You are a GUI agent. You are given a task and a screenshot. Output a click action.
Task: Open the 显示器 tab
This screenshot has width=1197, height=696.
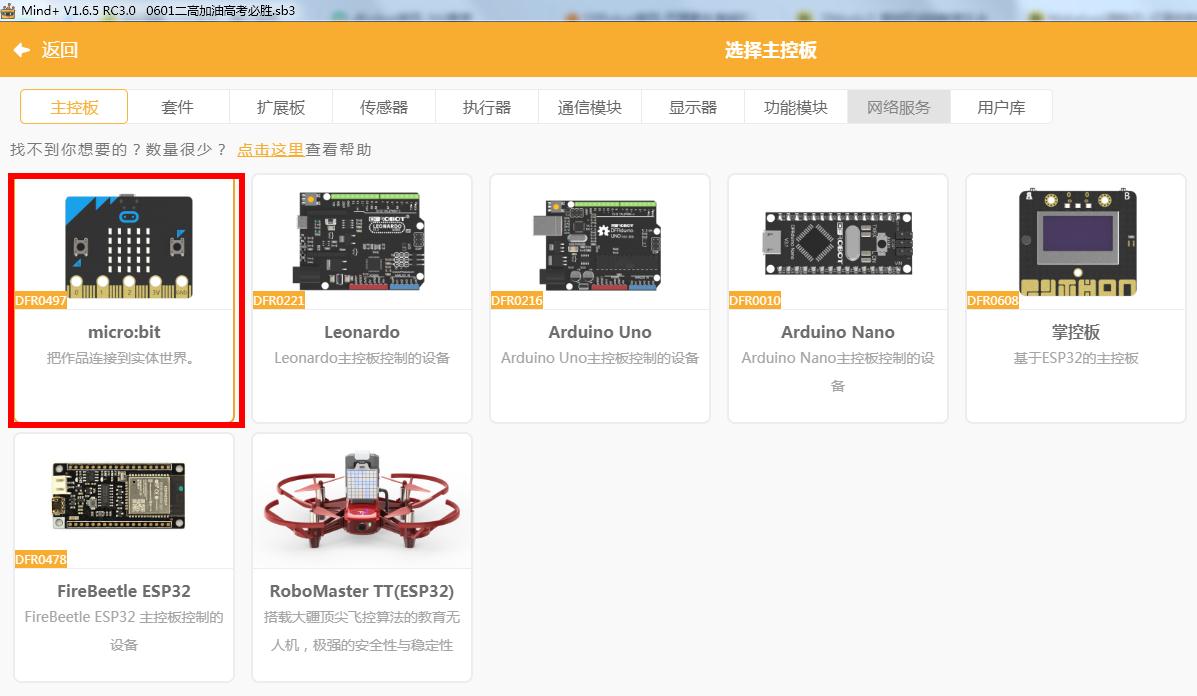(693, 107)
